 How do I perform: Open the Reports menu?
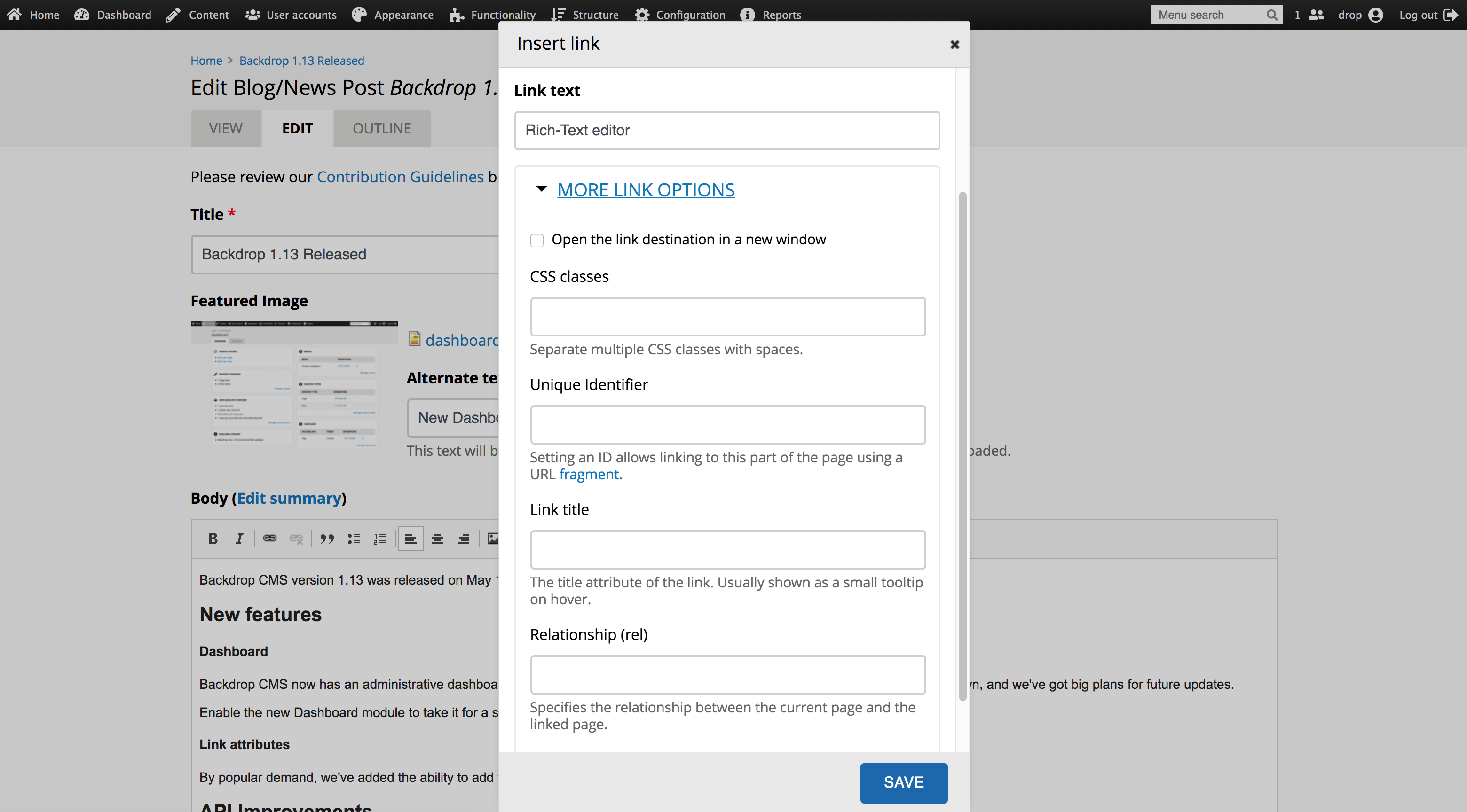(771, 15)
